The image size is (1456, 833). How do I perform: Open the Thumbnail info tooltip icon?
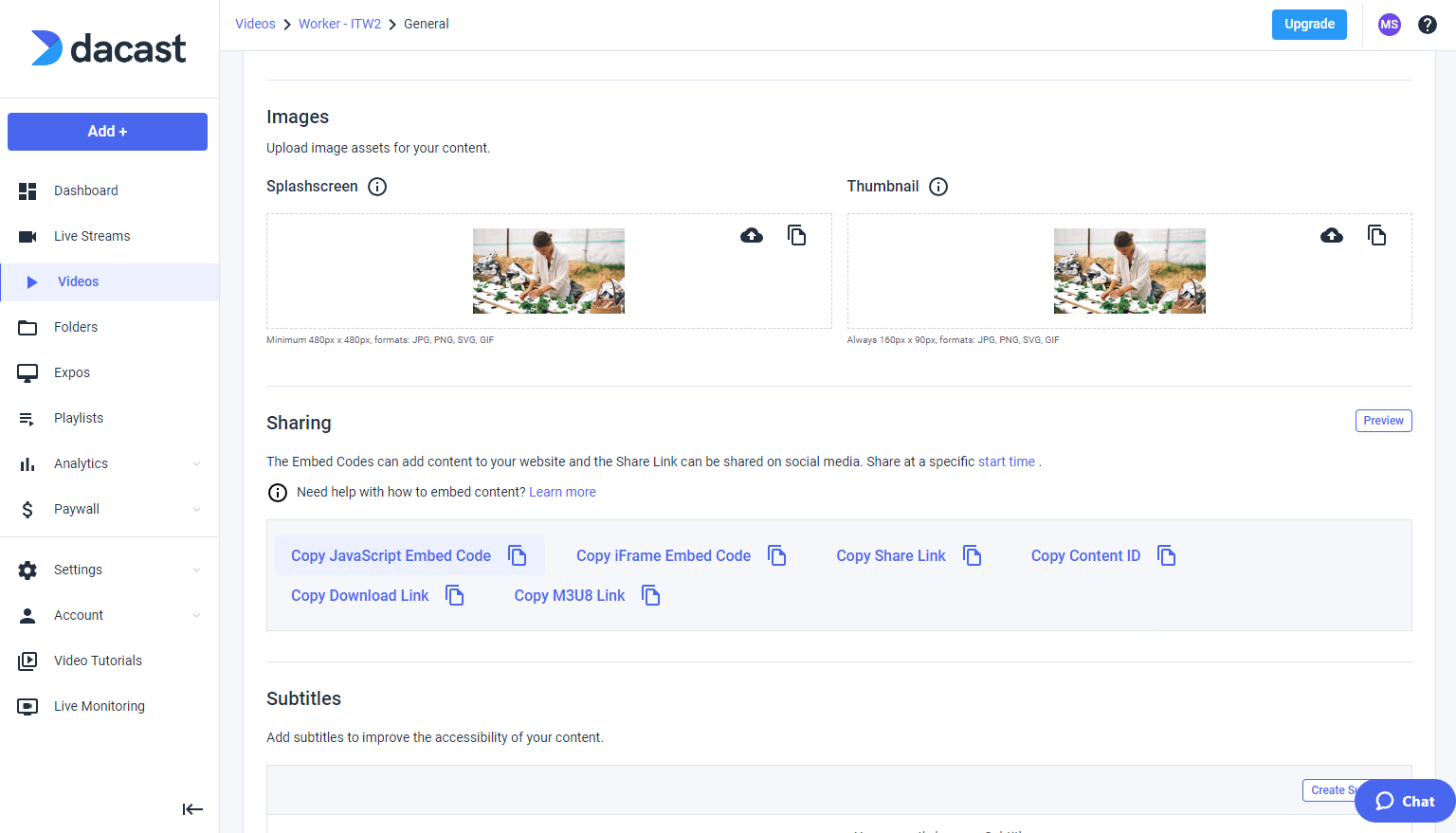(x=938, y=187)
